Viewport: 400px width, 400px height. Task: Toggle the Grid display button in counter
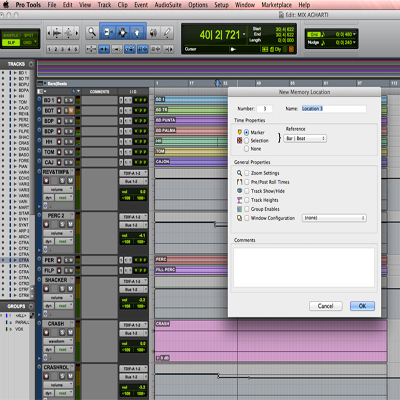click(x=265, y=49)
